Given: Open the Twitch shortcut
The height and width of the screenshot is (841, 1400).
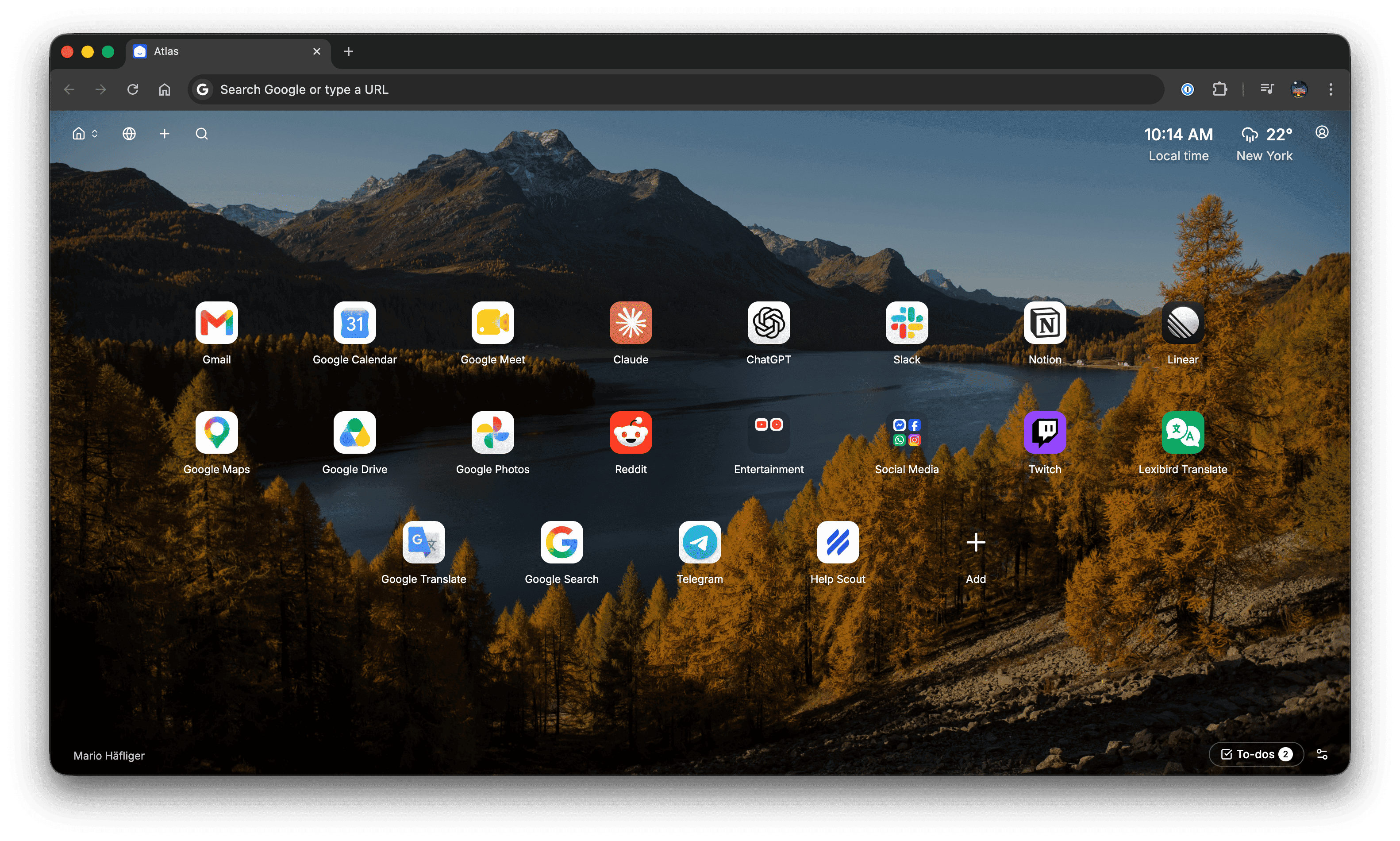Looking at the screenshot, I should pyautogui.click(x=1044, y=432).
